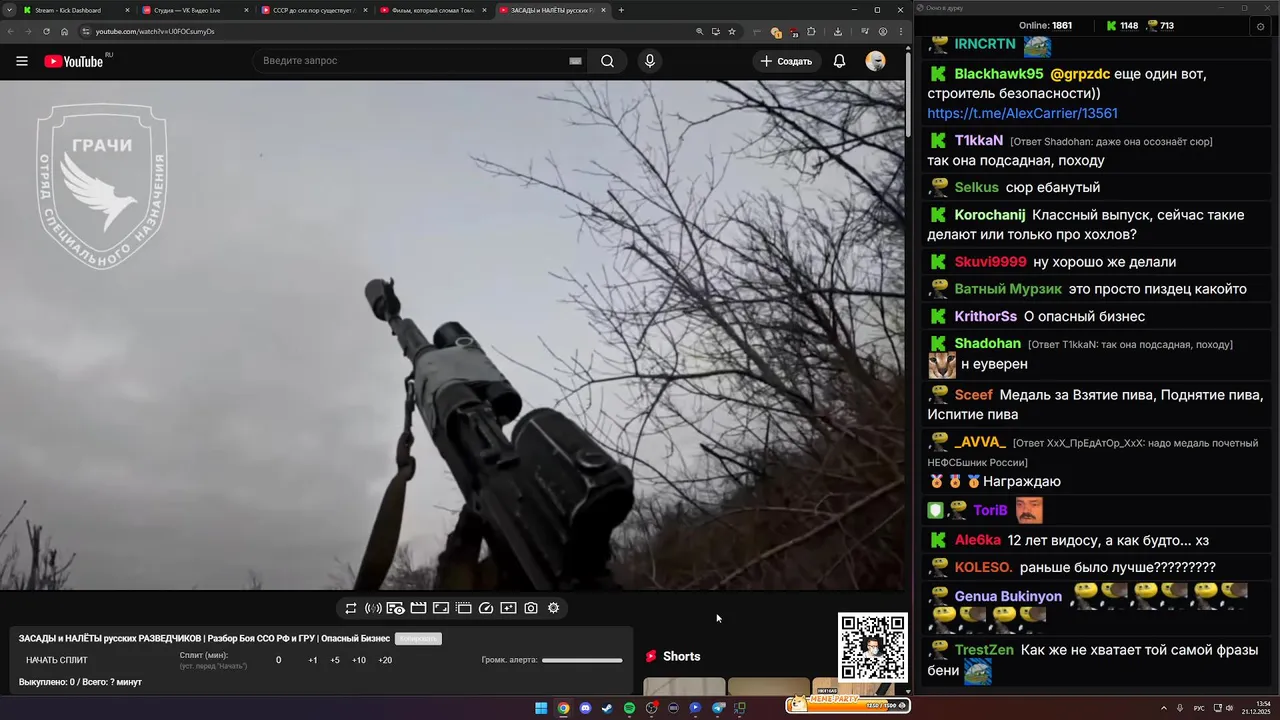Screen dimensions: 1280x720
Task: Open Steam from the taskbar
Action: coord(607,709)
